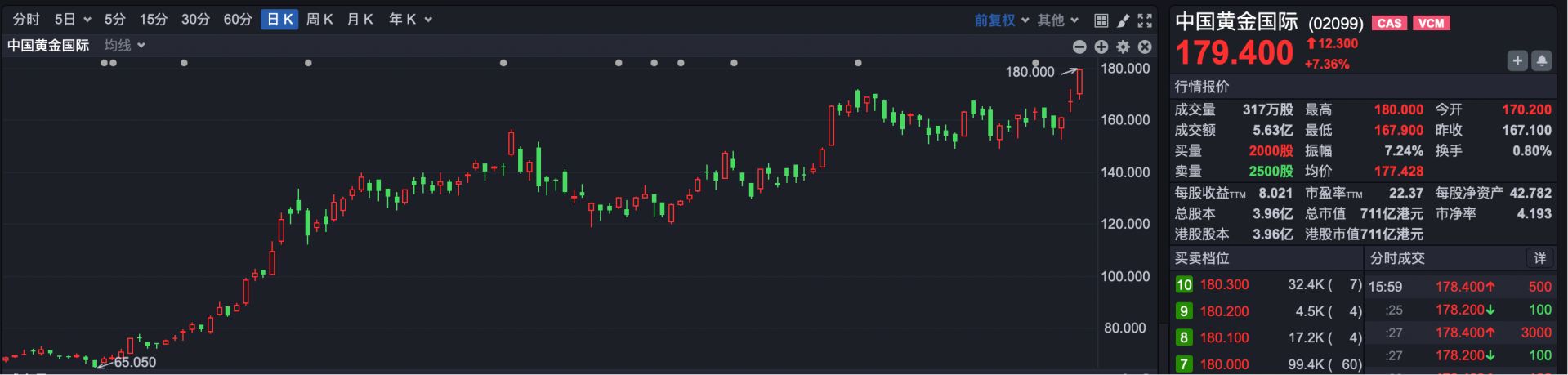Click the 160.000 price axis label
The width and height of the screenshot is (1568, 375).
(1125, 120)
